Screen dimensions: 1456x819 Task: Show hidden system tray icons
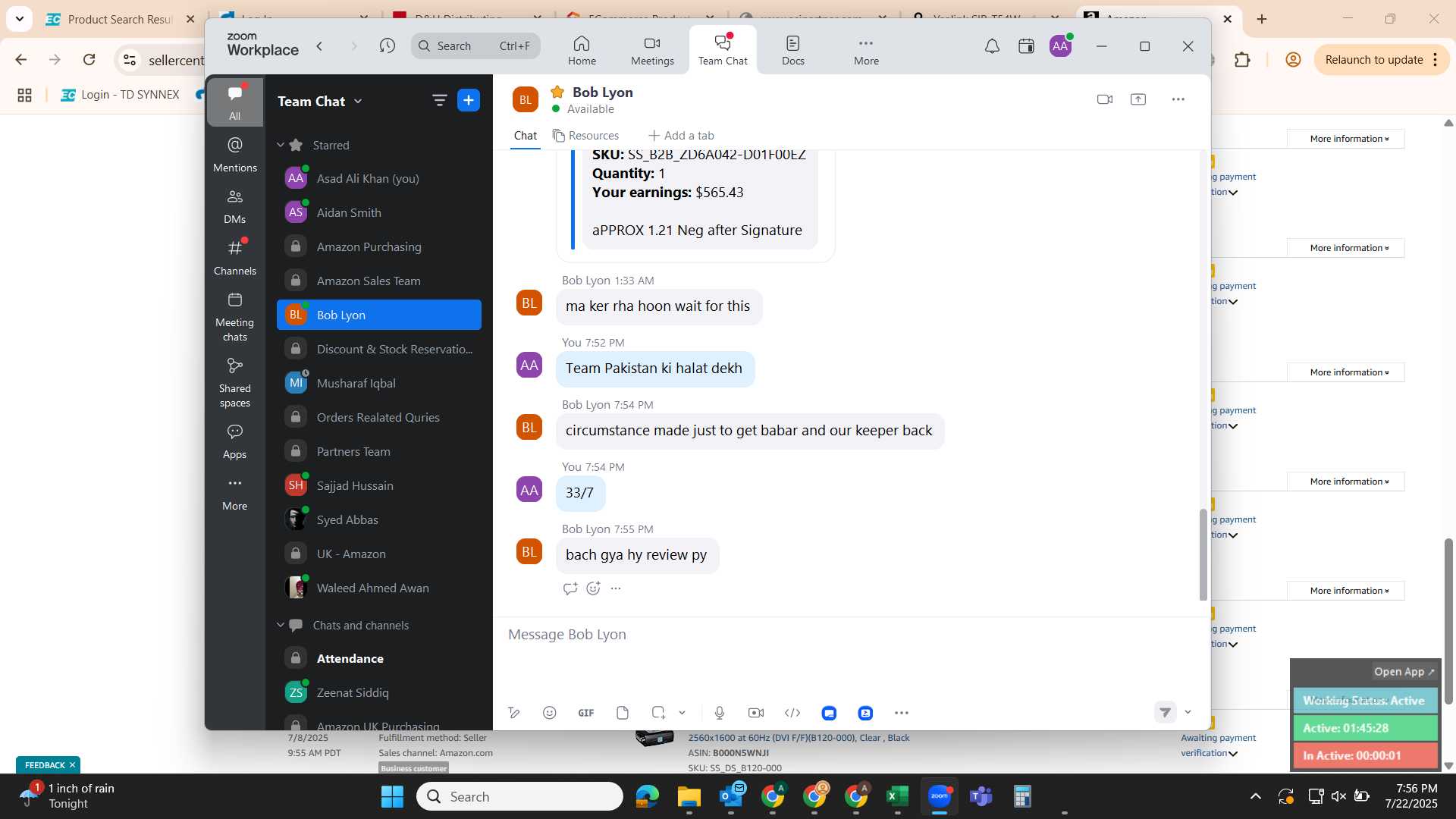tap(1256, 796)
